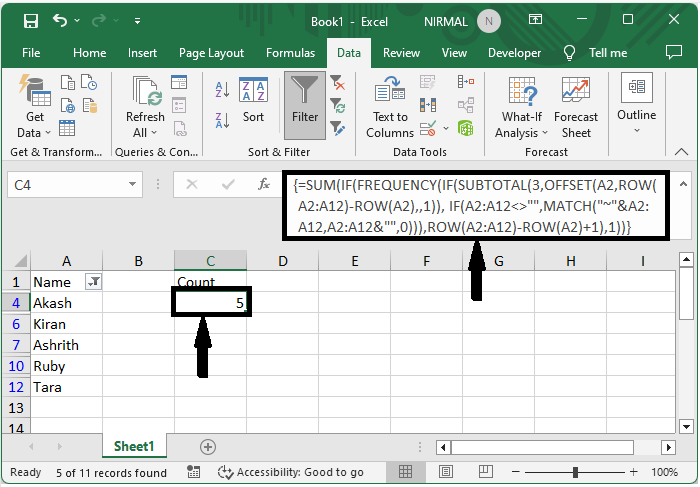Switch to Page Break Preview
The width and height of the screenshot is (700, 487).
pos(485,471)
